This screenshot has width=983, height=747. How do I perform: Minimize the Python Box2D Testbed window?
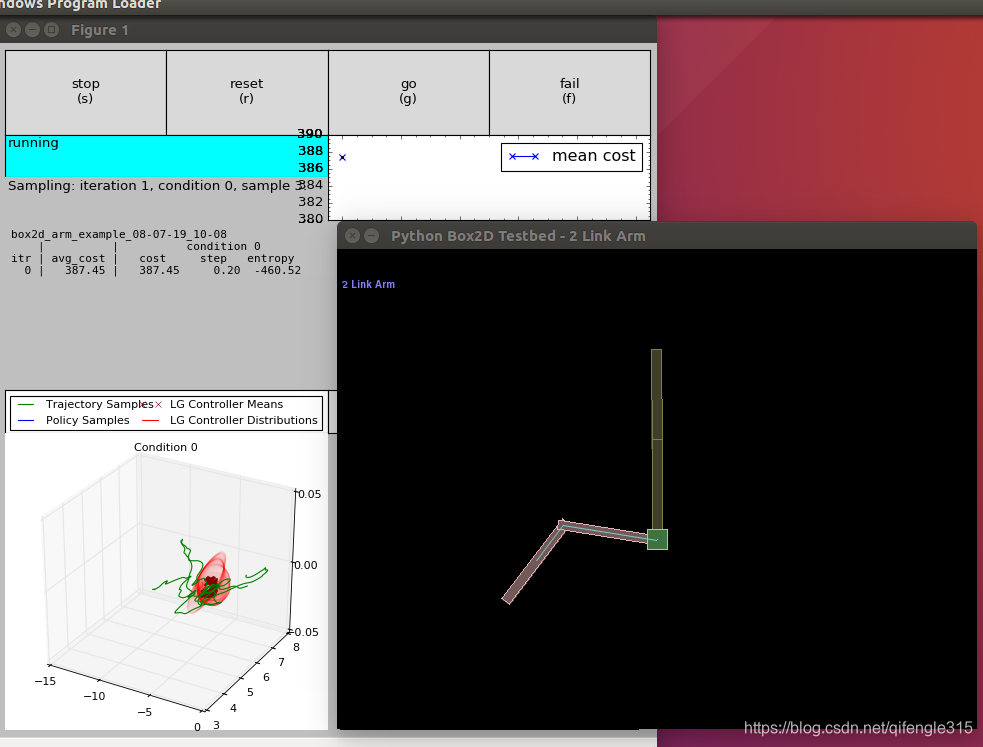click(372, 236)
